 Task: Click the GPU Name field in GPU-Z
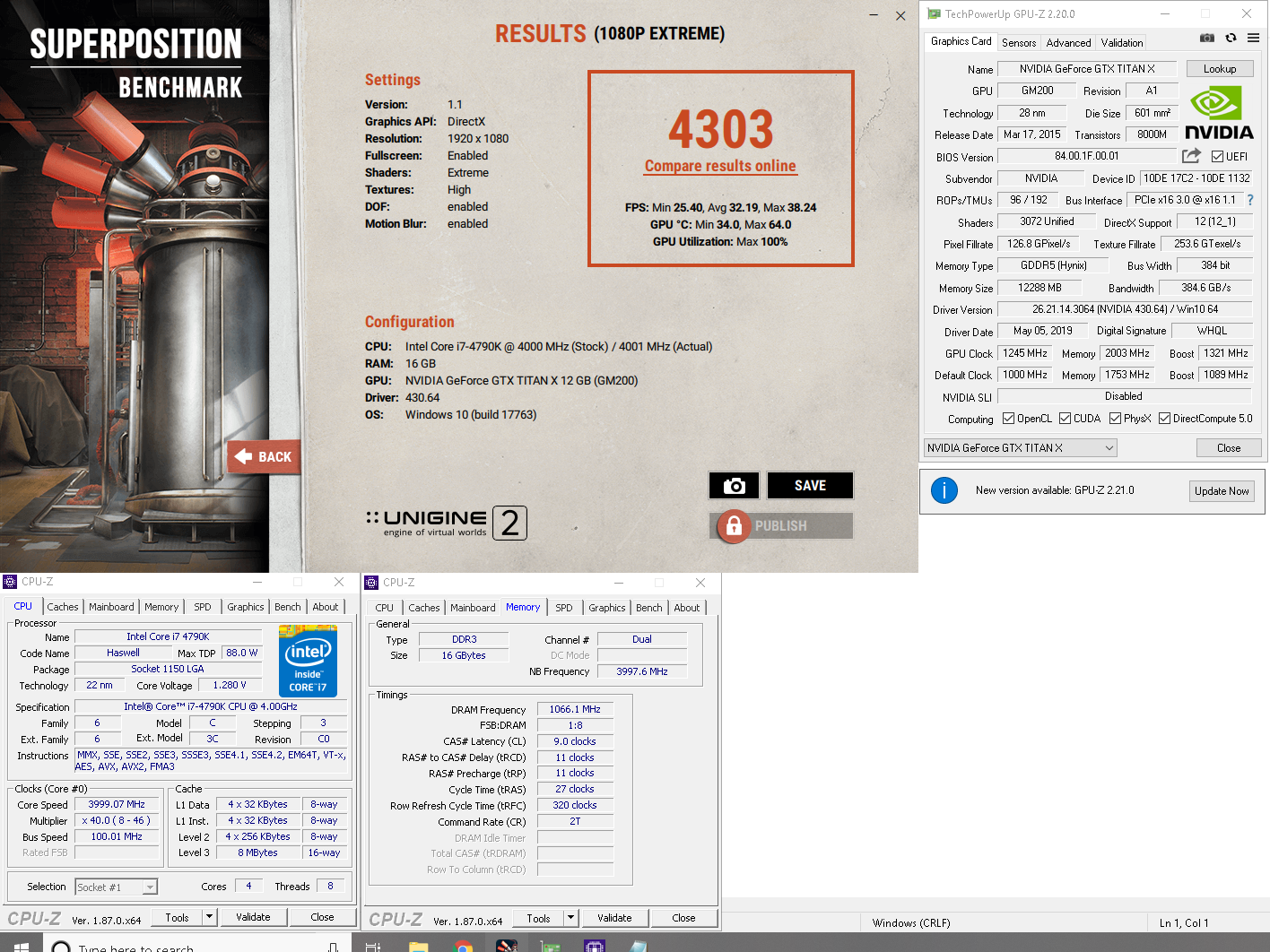1087,69
